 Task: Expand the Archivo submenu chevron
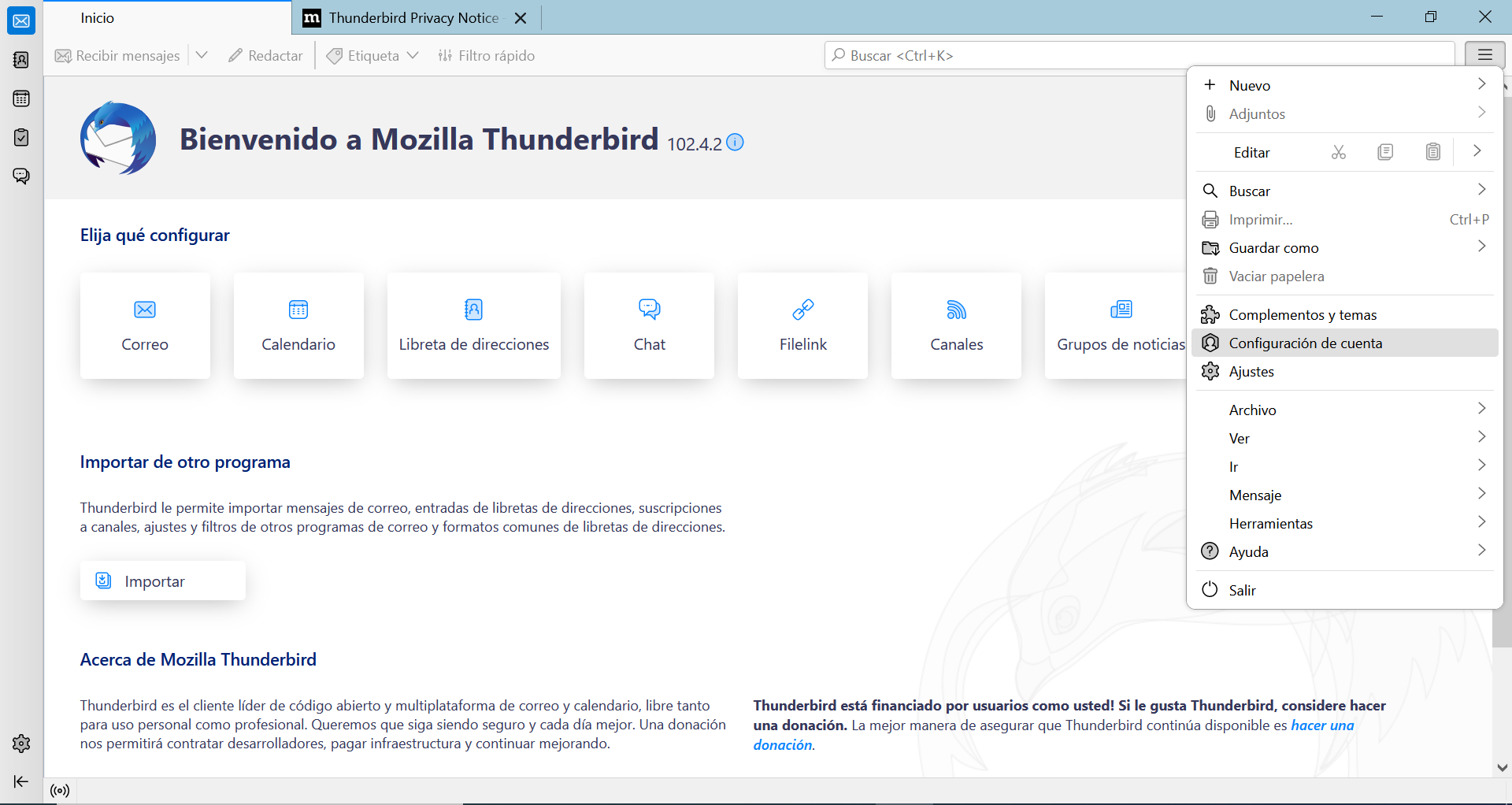point(1481,409)
